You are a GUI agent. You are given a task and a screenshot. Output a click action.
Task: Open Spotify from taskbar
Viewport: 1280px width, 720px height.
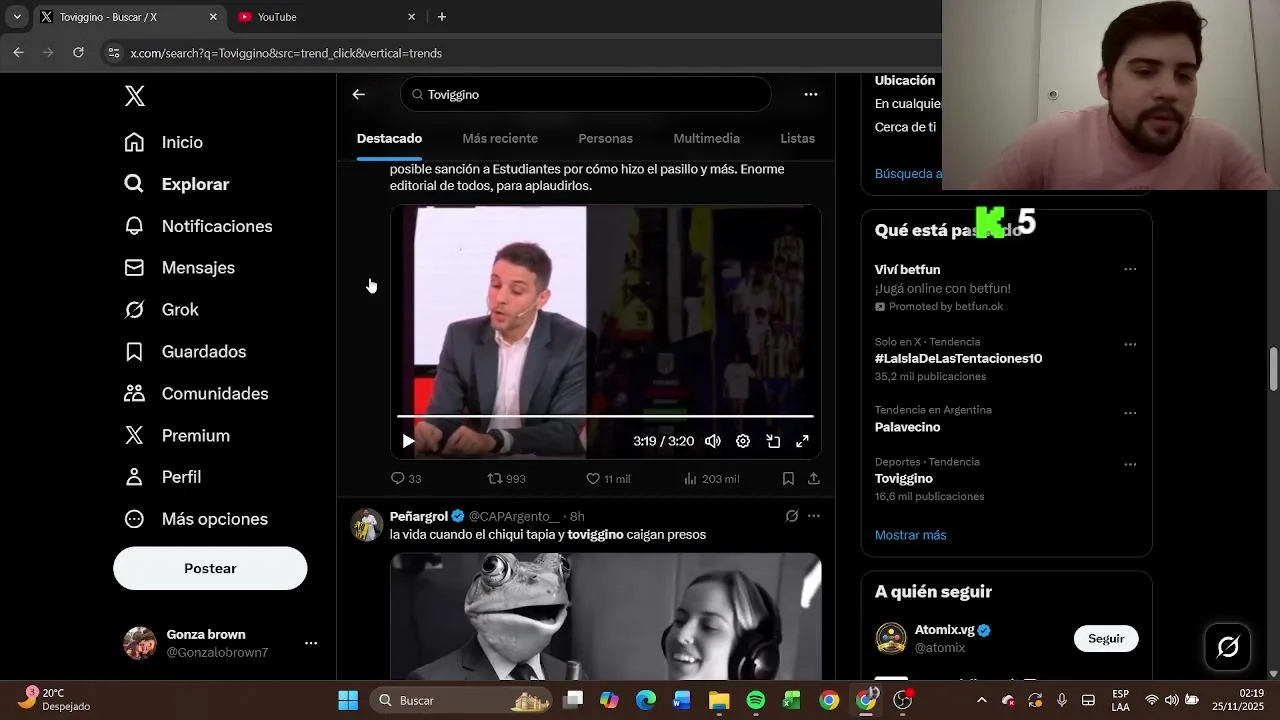[755, 700]
